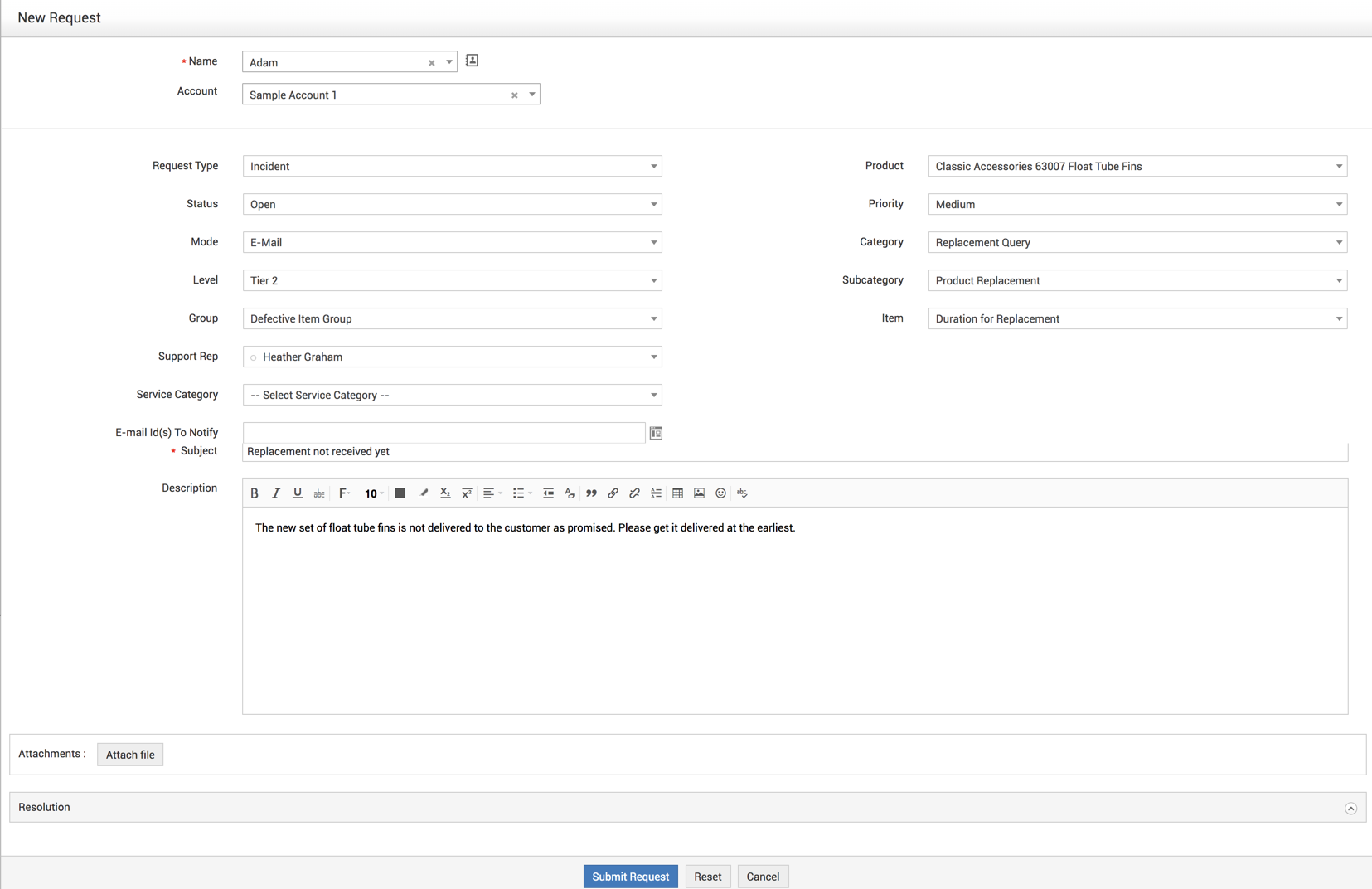Screen dimensions: 1372x889
Task: Change the Priority dropdown from Medium
Action: [1137, 204]
